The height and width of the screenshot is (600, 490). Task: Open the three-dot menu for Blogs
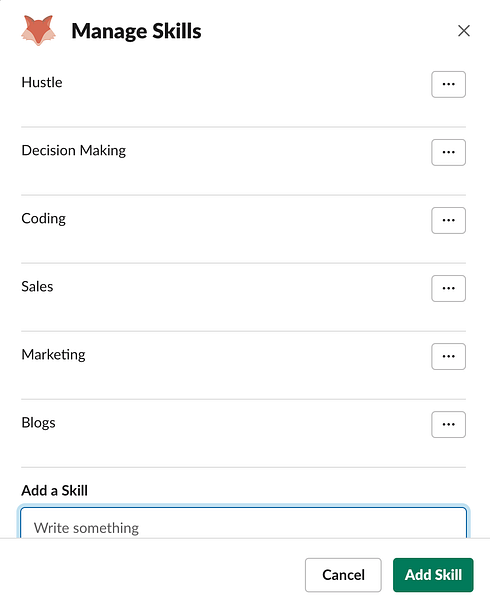click(448, 424)
